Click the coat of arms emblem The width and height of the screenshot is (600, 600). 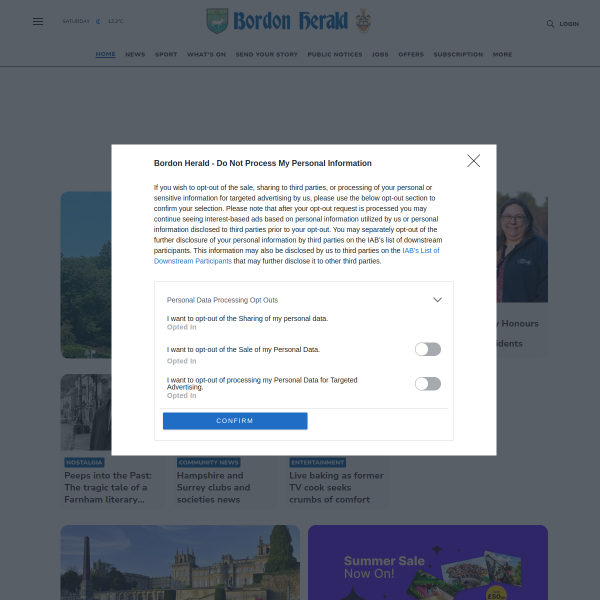[363, 21]
